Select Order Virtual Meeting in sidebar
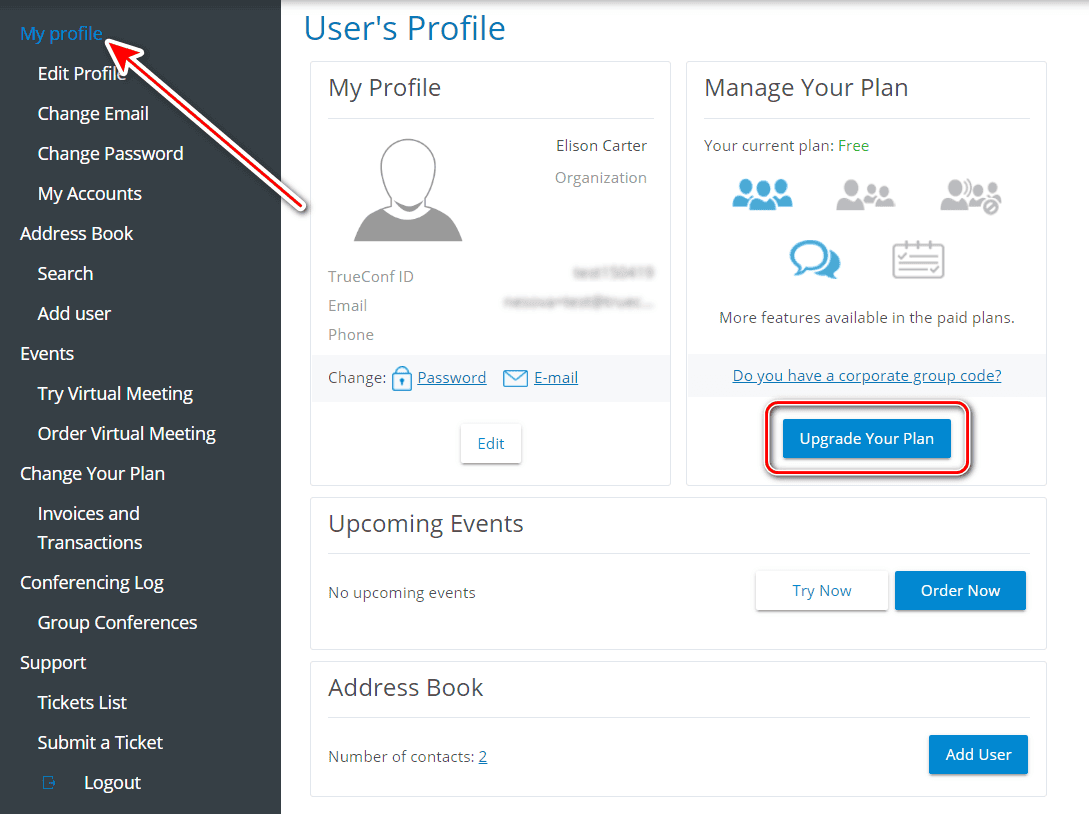The height and width of the screenshot is (814, 1089). (x=127, y=434)
